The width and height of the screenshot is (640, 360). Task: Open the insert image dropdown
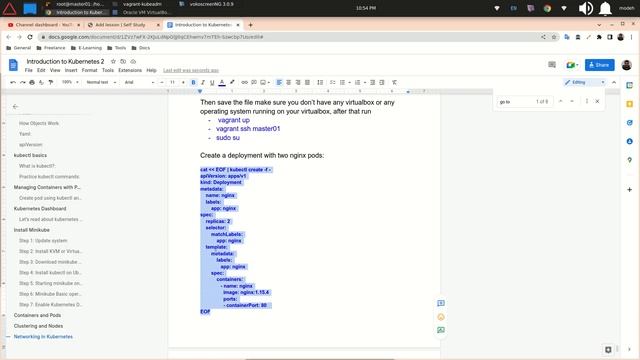265,82
